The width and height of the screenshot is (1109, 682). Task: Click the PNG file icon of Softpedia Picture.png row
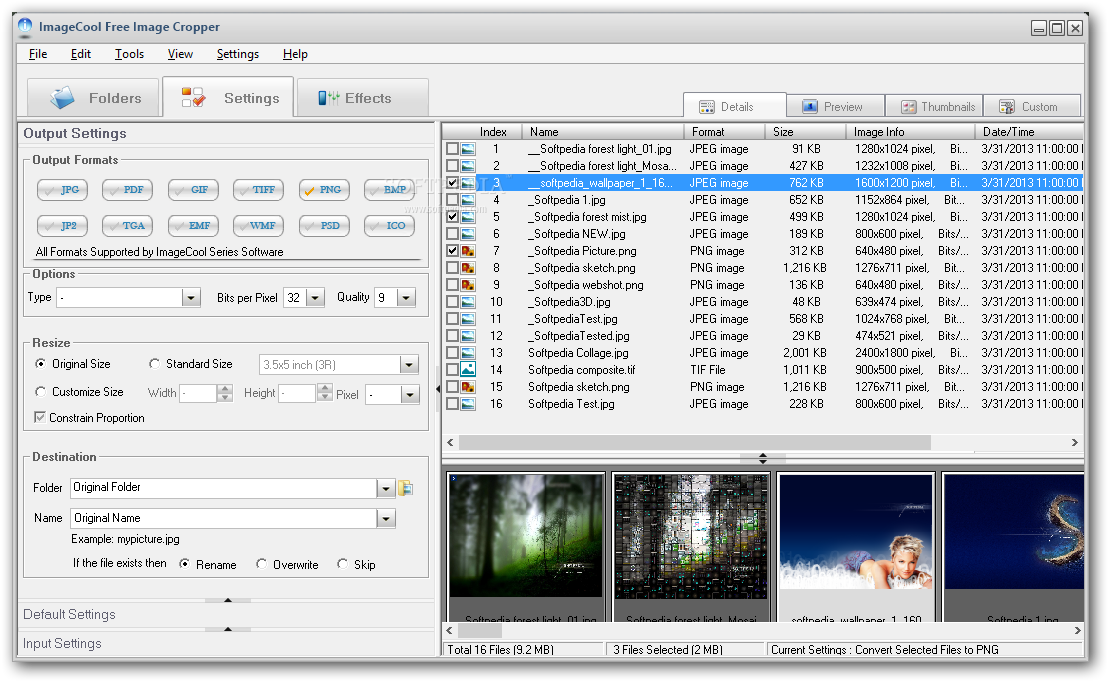[x=468, y=250]
